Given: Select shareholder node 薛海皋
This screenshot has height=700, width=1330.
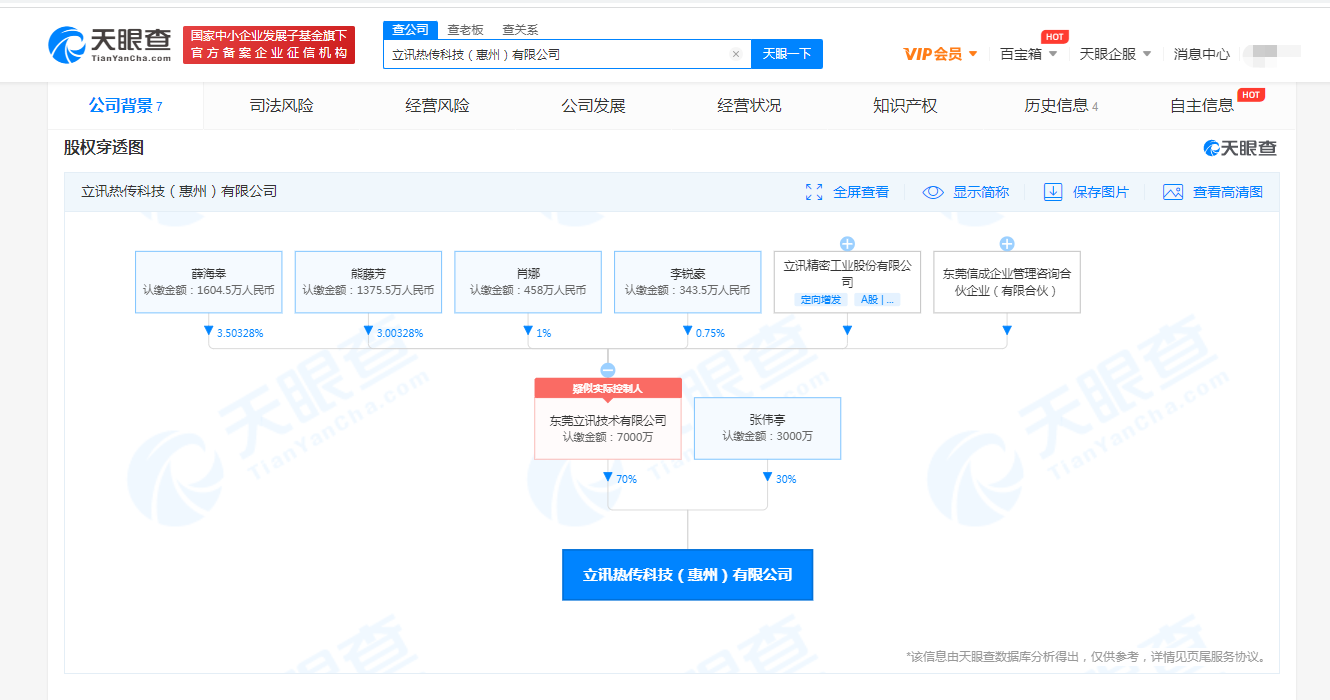Looking at the screenshot, I should click(x=209, y=282).
